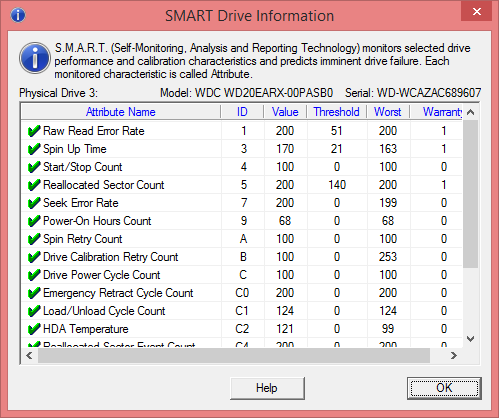Click Value 170 in Spin Up Time row
The height and width of the screenshot is (418, 499).
[x=285, y=149]
